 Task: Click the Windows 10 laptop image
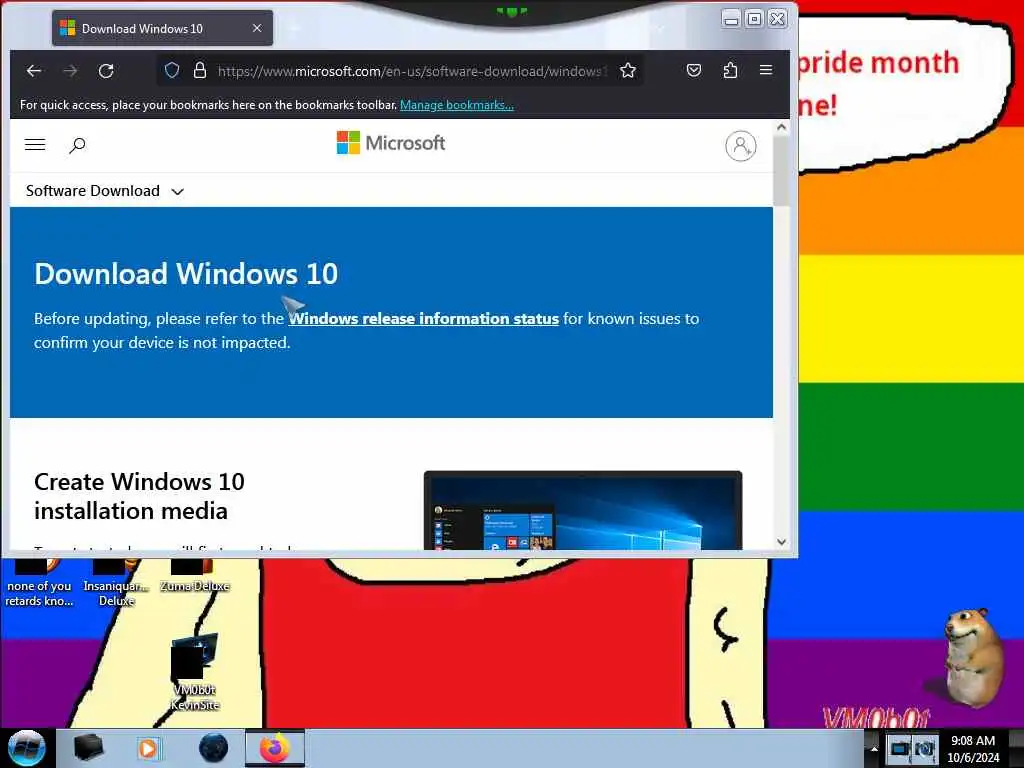583,510
